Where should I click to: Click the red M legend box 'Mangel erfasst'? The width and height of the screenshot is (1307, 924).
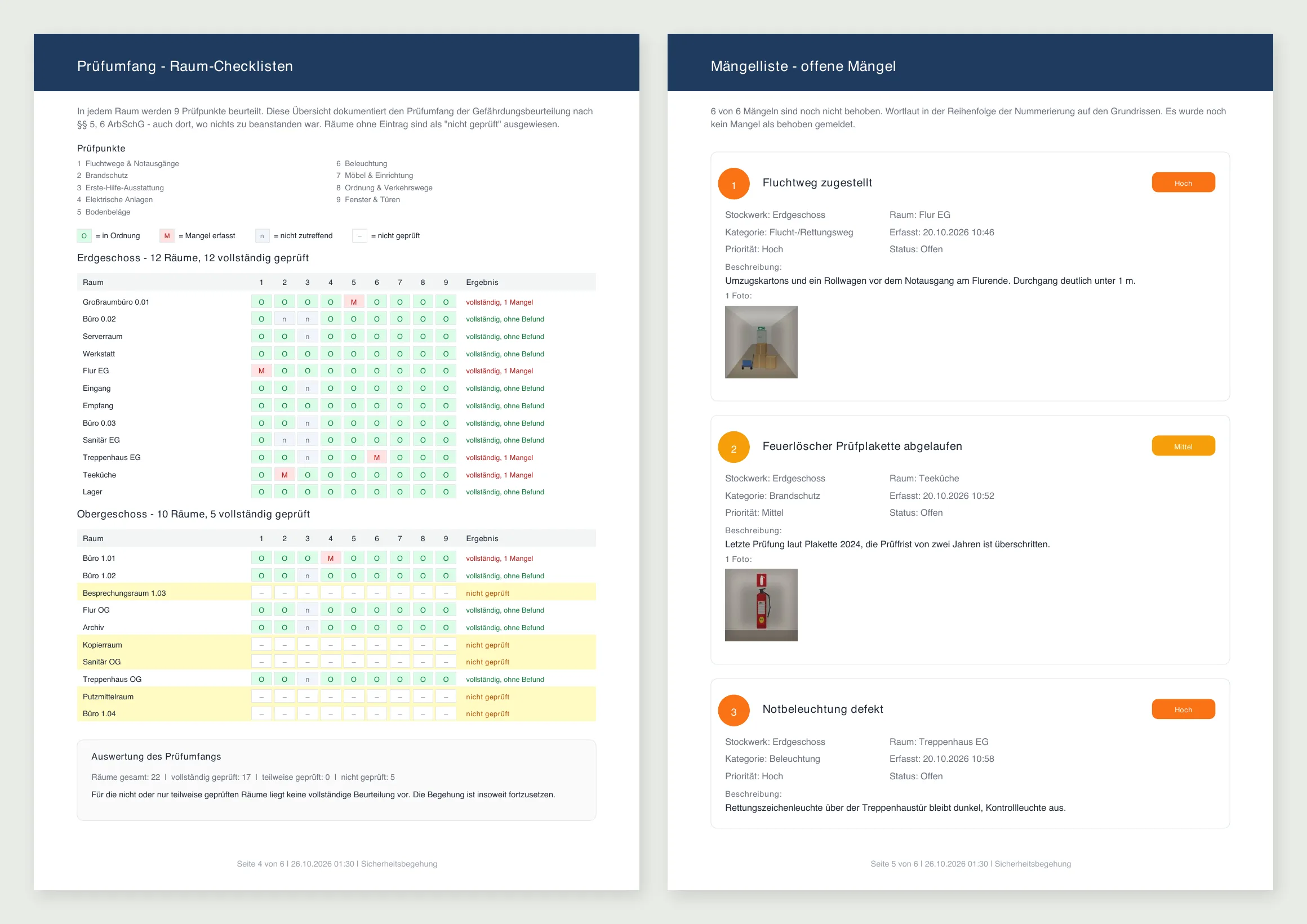click(x=167, y=235)
